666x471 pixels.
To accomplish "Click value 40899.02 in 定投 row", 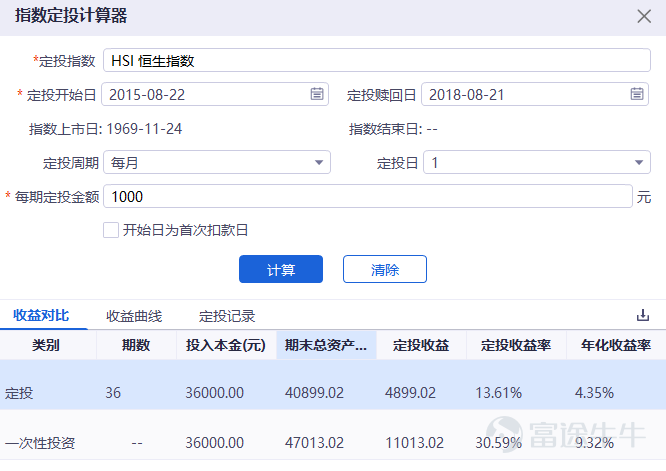I will click(x=314, y=393).
